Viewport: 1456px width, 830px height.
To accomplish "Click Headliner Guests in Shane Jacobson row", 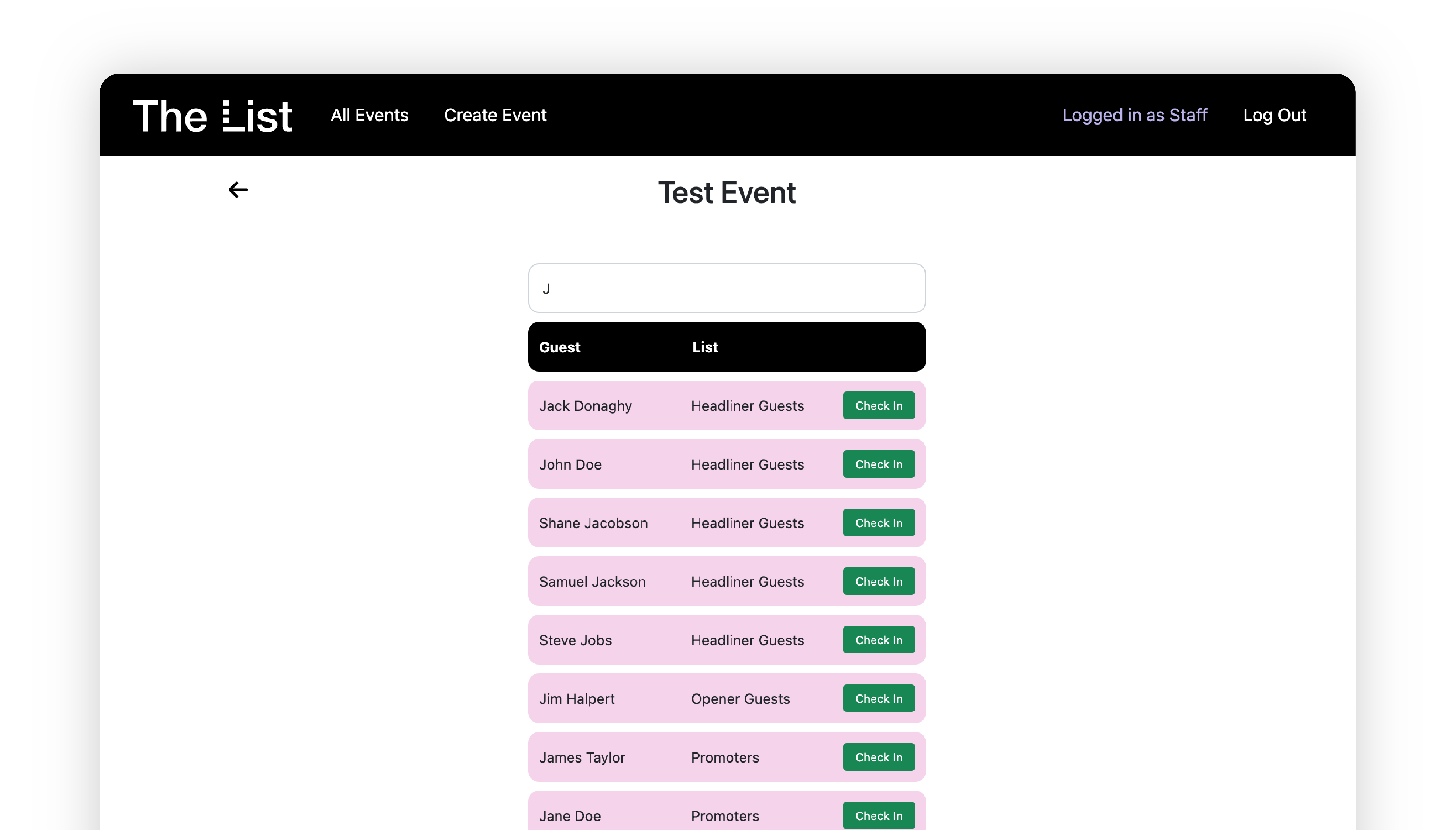I will [x=747, y=523].
